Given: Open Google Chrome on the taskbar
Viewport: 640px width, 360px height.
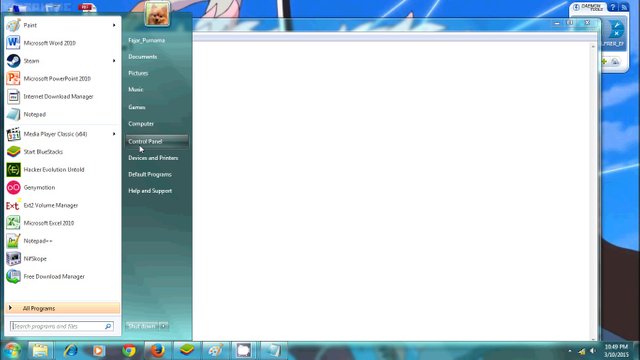Looking at the screenshot, I should coord(129,350).
